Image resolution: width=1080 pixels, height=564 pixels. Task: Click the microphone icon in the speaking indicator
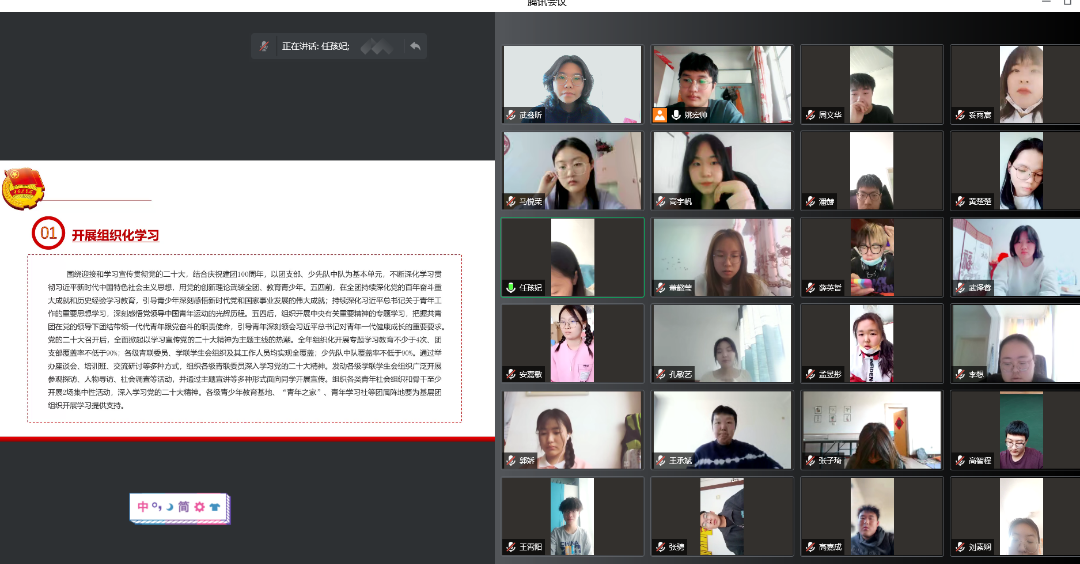(x=264, y=46)
